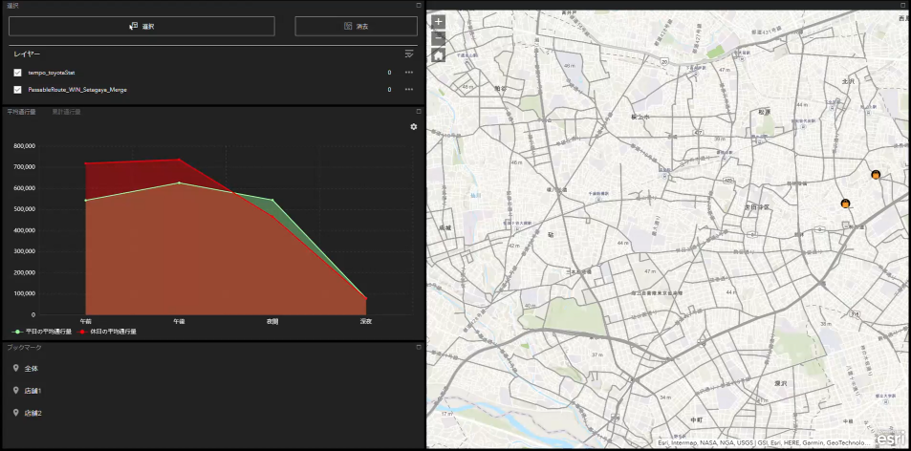This screenshot has width=911, height=451.
Task: Click the southwestern orange store marker on map
Action: 845,203
